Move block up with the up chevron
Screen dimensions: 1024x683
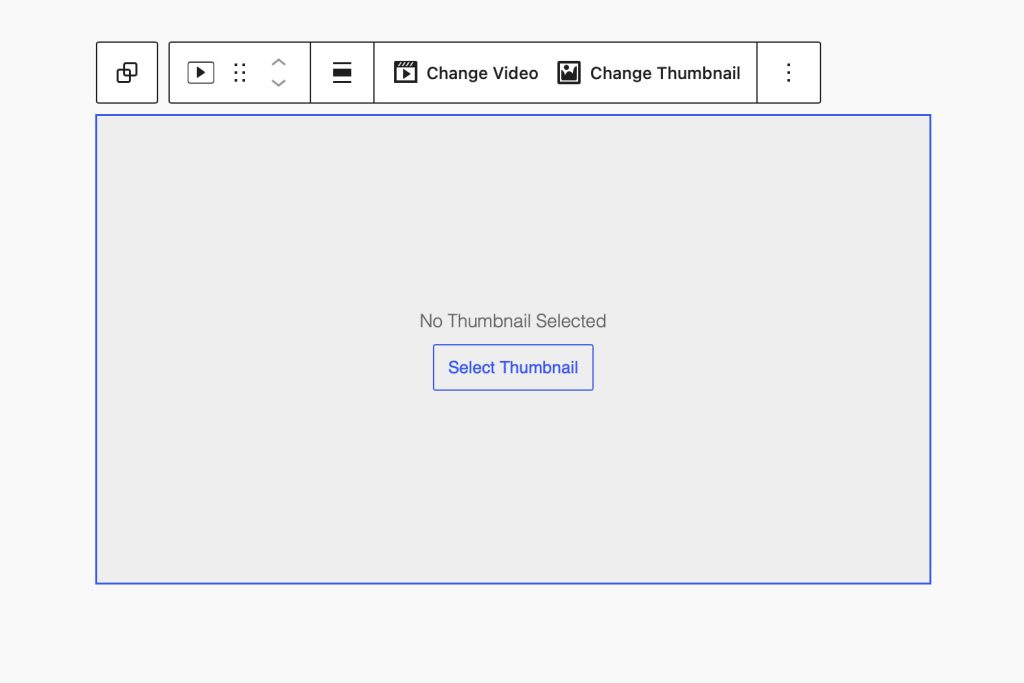point(279,63)
